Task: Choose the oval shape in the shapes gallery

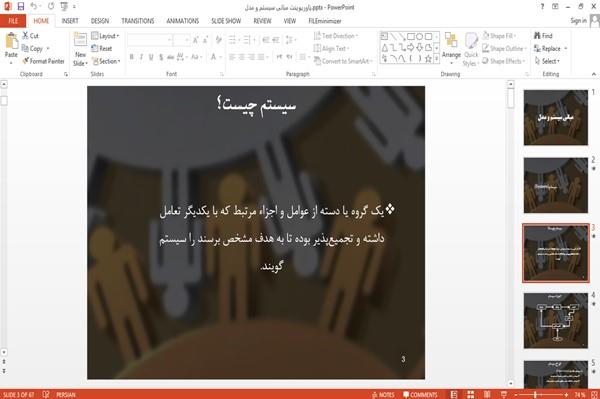Action: 419,36
